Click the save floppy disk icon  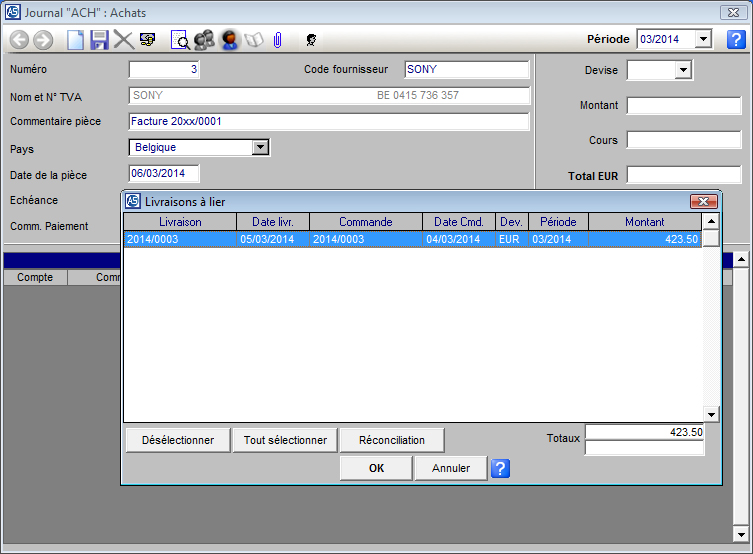tap(99, 40)
